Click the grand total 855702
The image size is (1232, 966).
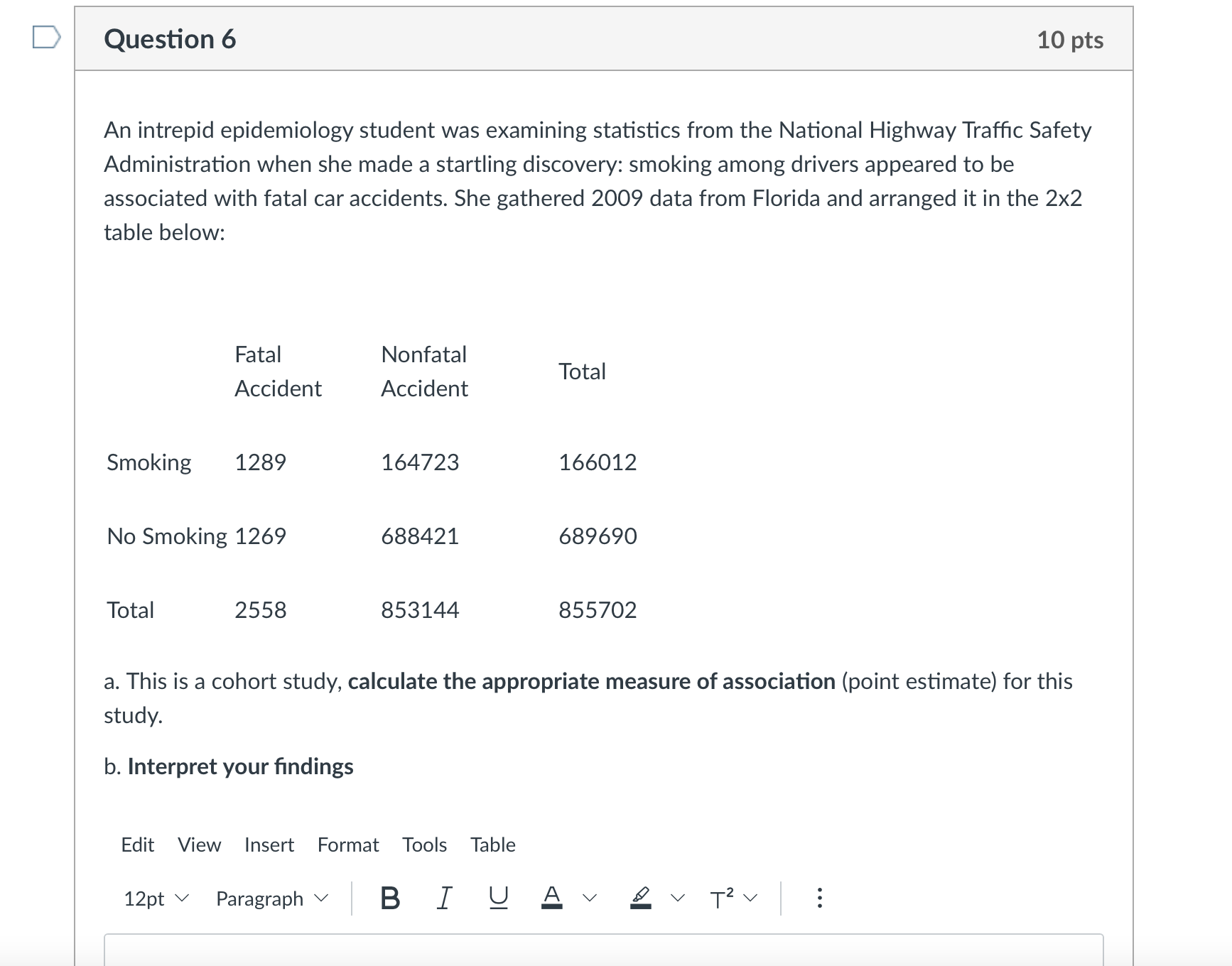point(598,610)
